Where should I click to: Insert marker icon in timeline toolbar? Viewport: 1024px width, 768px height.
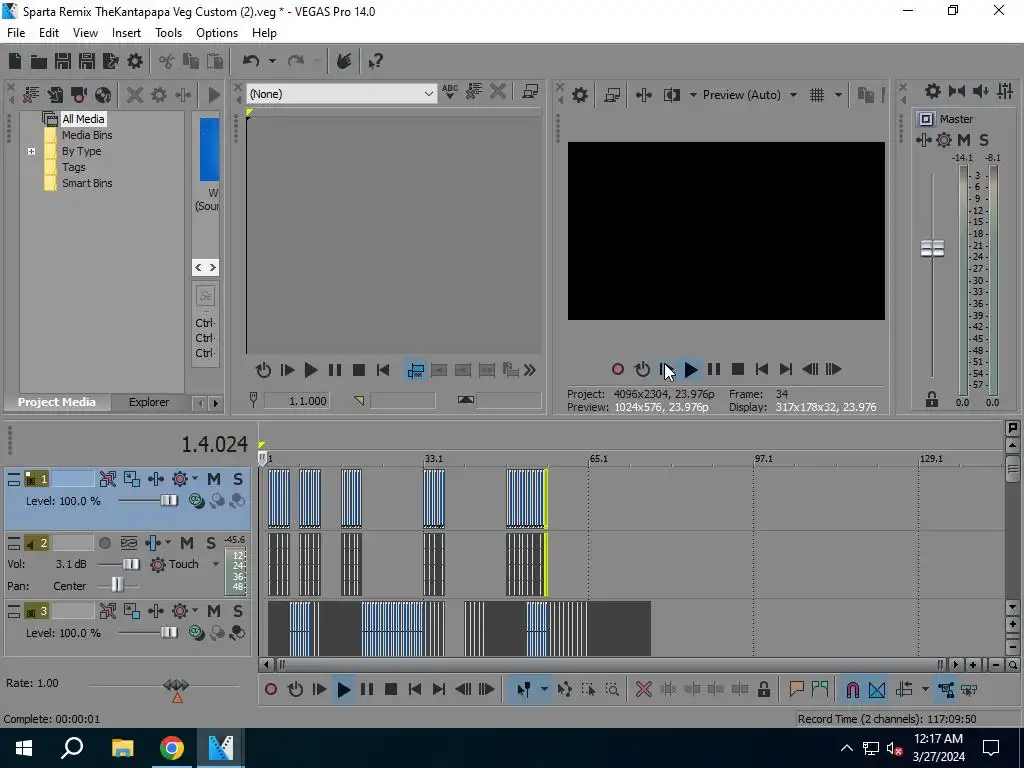[796, 690]
